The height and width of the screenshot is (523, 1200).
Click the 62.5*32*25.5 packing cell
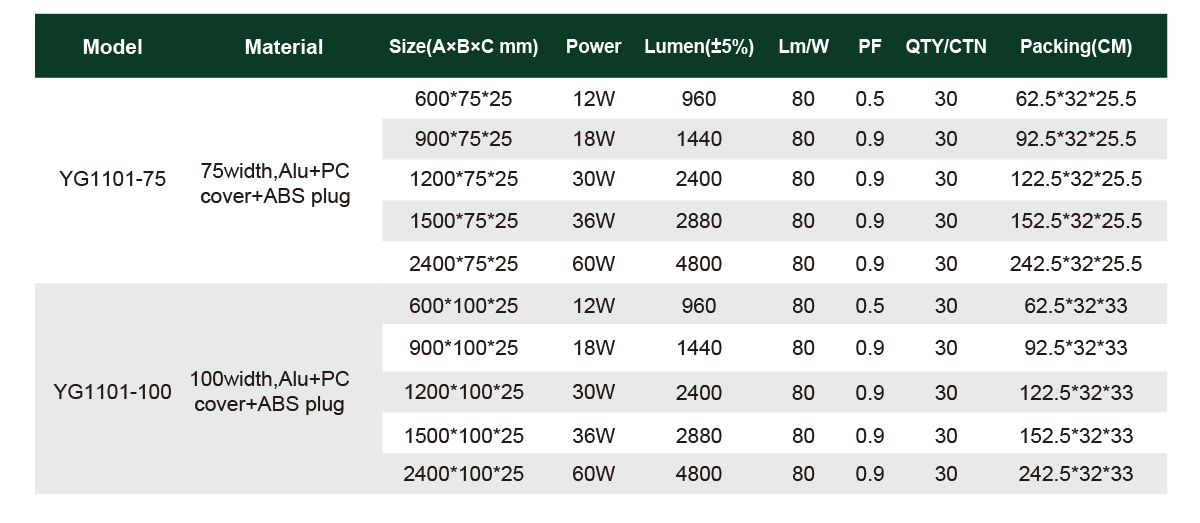coord(1076,99)
